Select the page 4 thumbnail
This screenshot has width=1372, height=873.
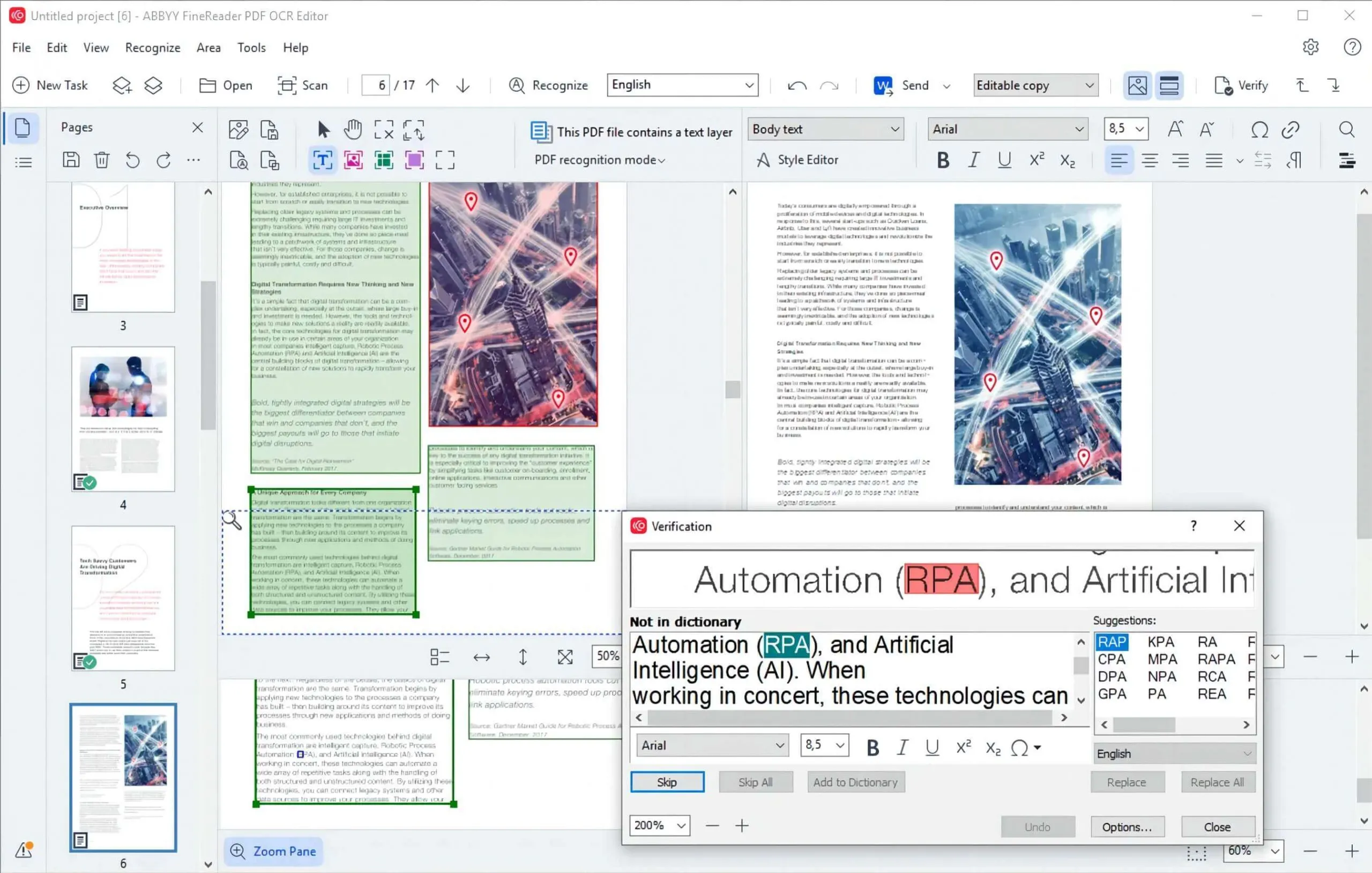coord(123,419)
